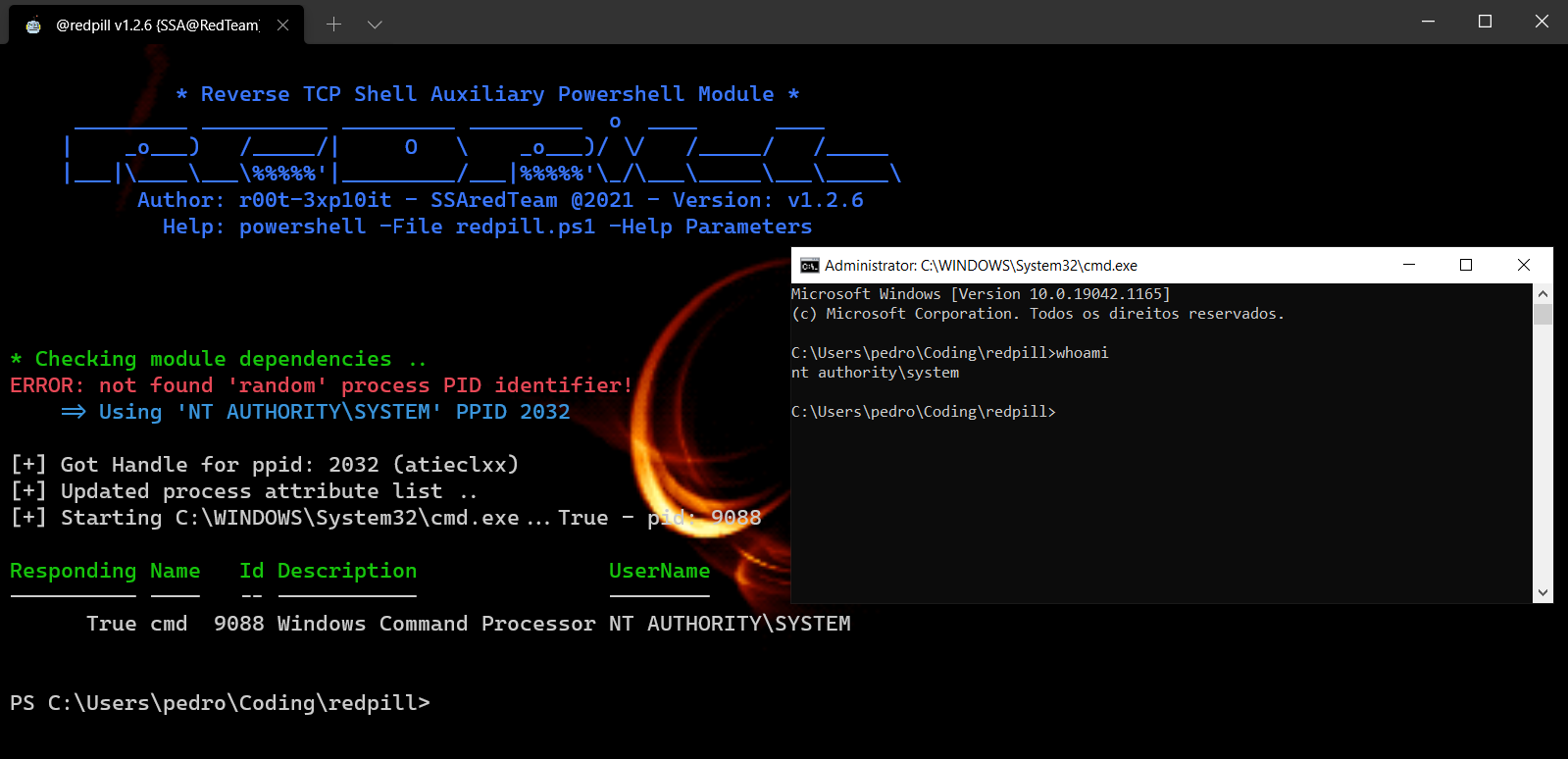Click the 'Using NT AUTHORITY\SYSTEM' PPID line
The height and width of the screenshot is (759, 1568).
point(315,412)
